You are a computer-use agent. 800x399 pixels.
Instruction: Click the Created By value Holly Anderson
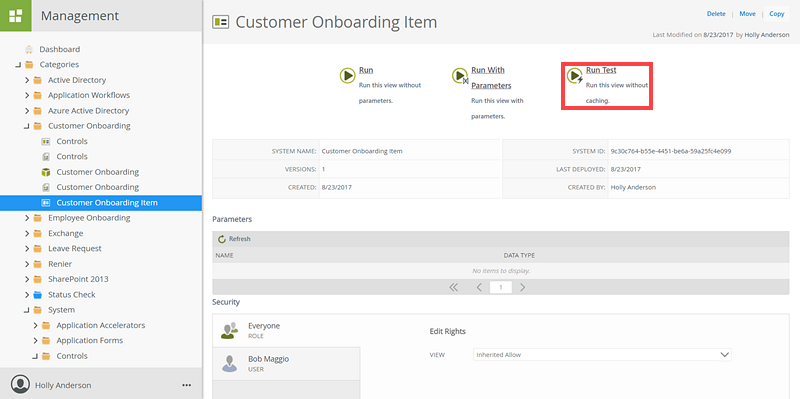(633, 187)
